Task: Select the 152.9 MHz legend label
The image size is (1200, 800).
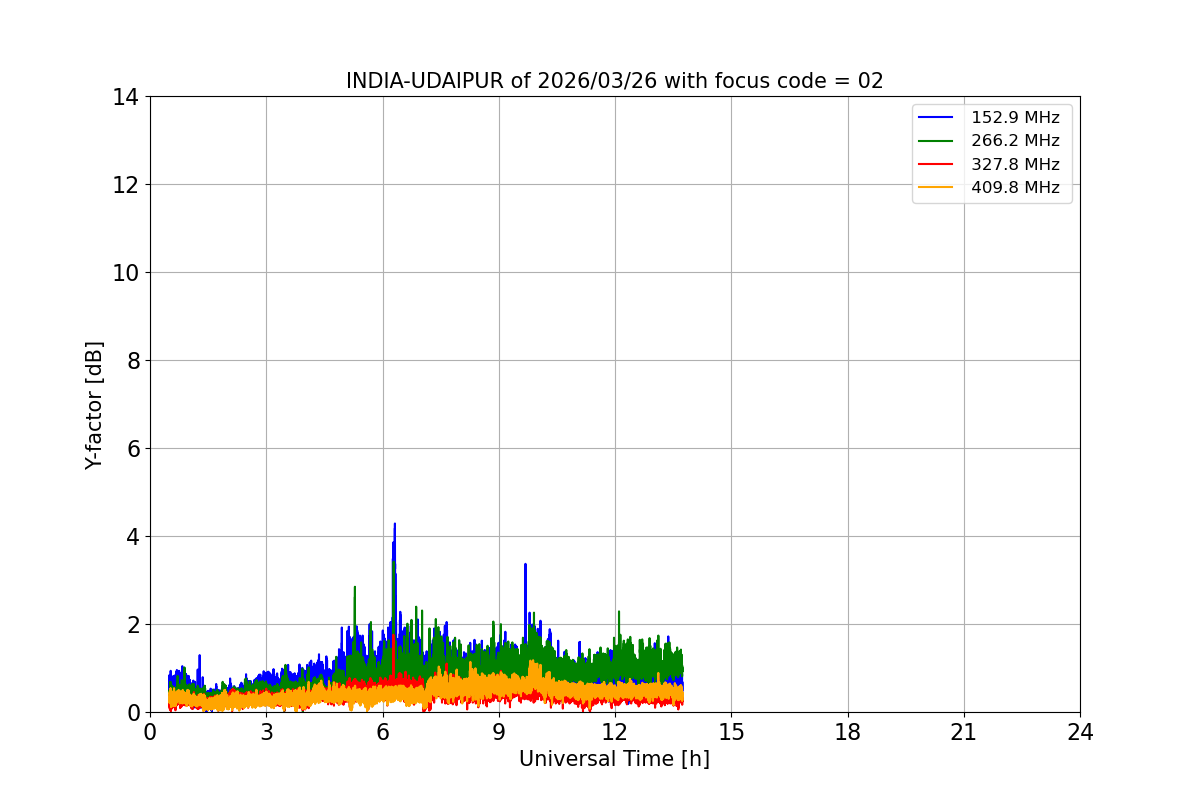Action: point(1015,118)
